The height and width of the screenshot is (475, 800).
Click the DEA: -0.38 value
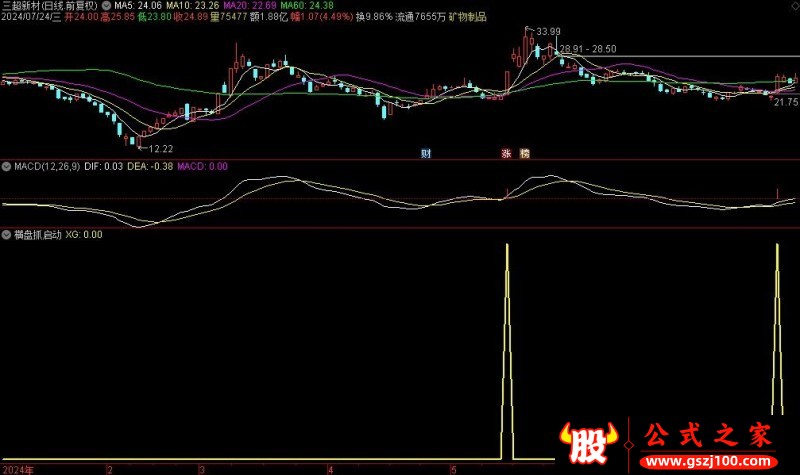pos(150,166)
